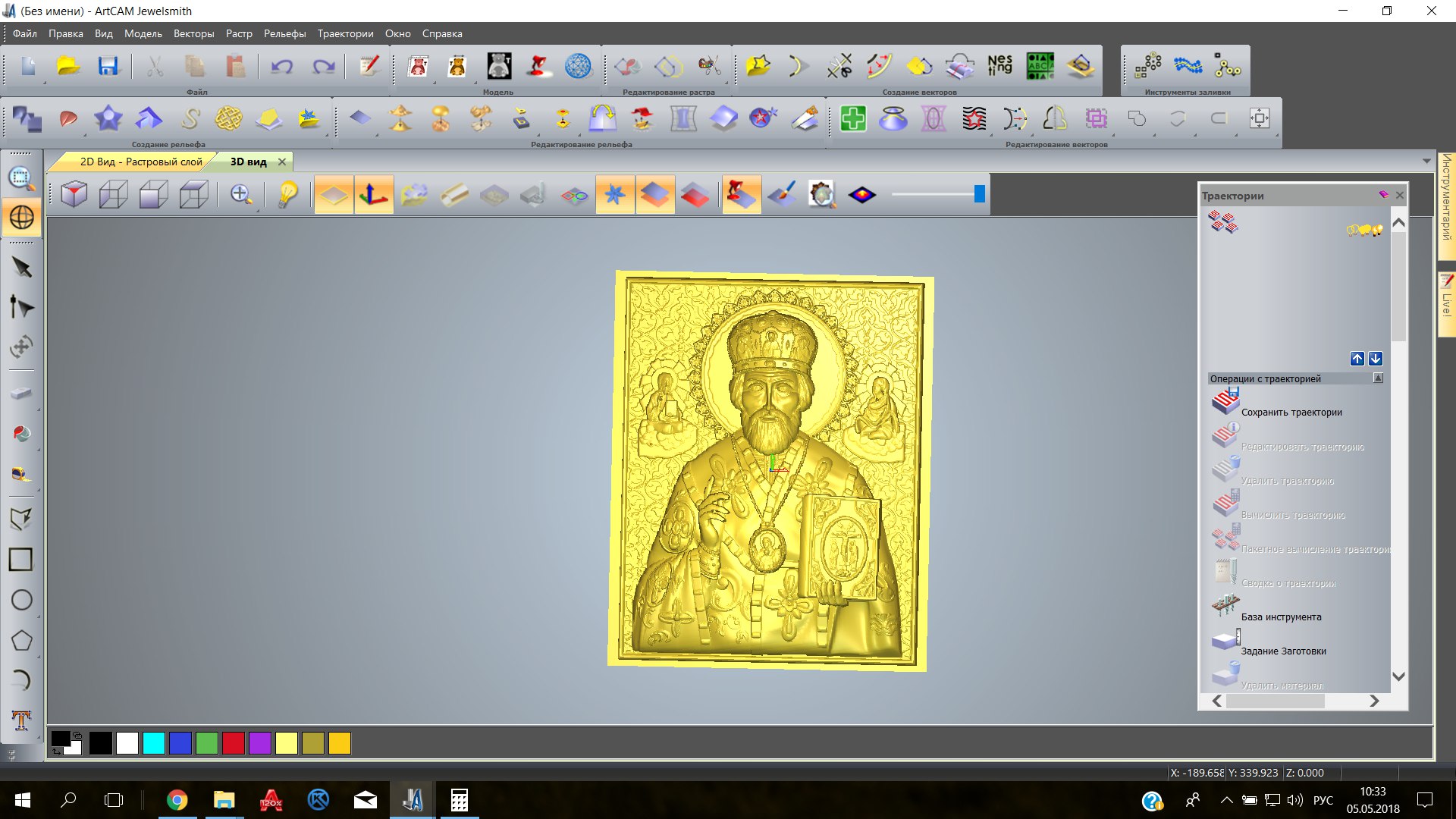1456x819 pixels.
Task: Select the arrow selection tool
Action: click(21, 267)
